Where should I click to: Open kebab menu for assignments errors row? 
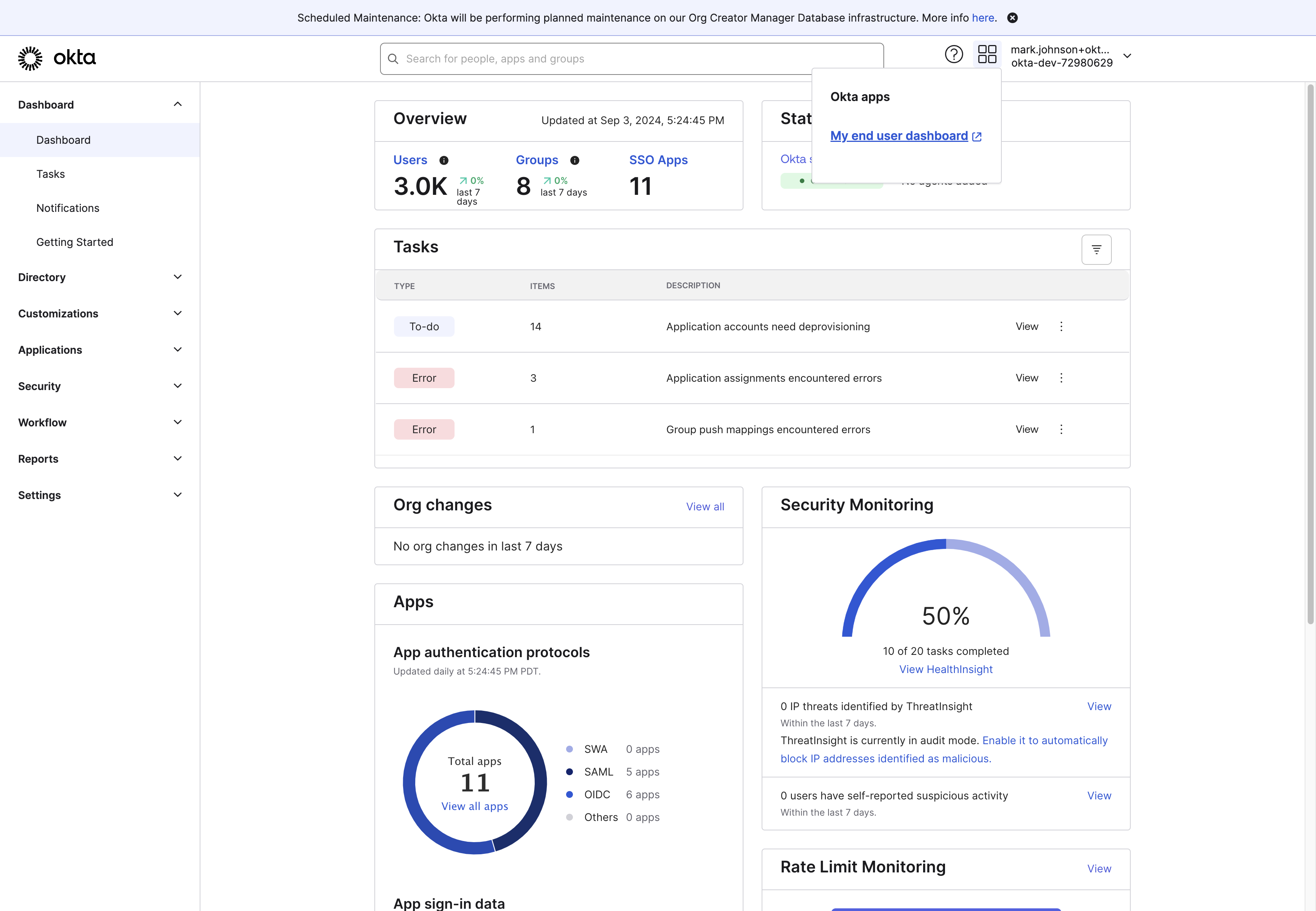pyautogui.click(x=1061, y=378)
